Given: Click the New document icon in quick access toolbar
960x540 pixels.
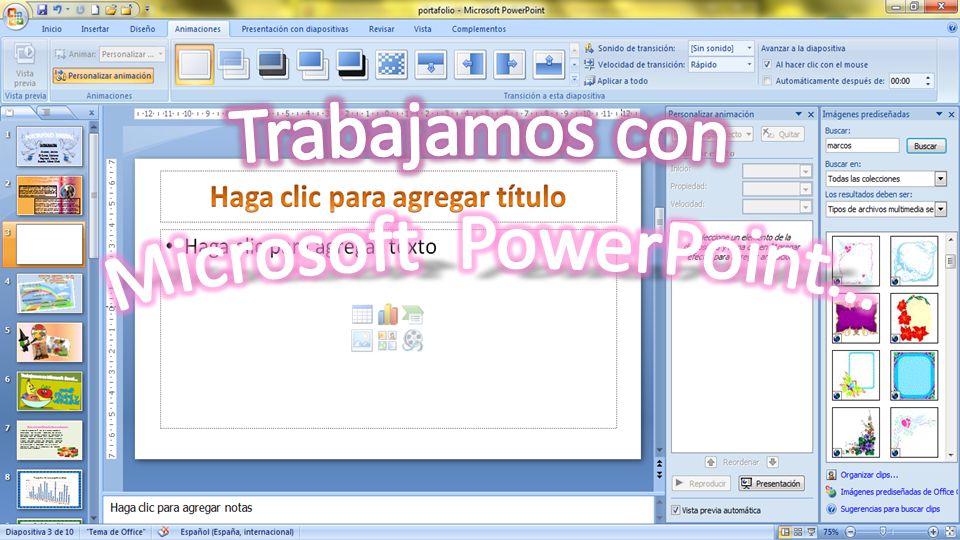Looking at the screenshot, I should [x=96, y=10].
